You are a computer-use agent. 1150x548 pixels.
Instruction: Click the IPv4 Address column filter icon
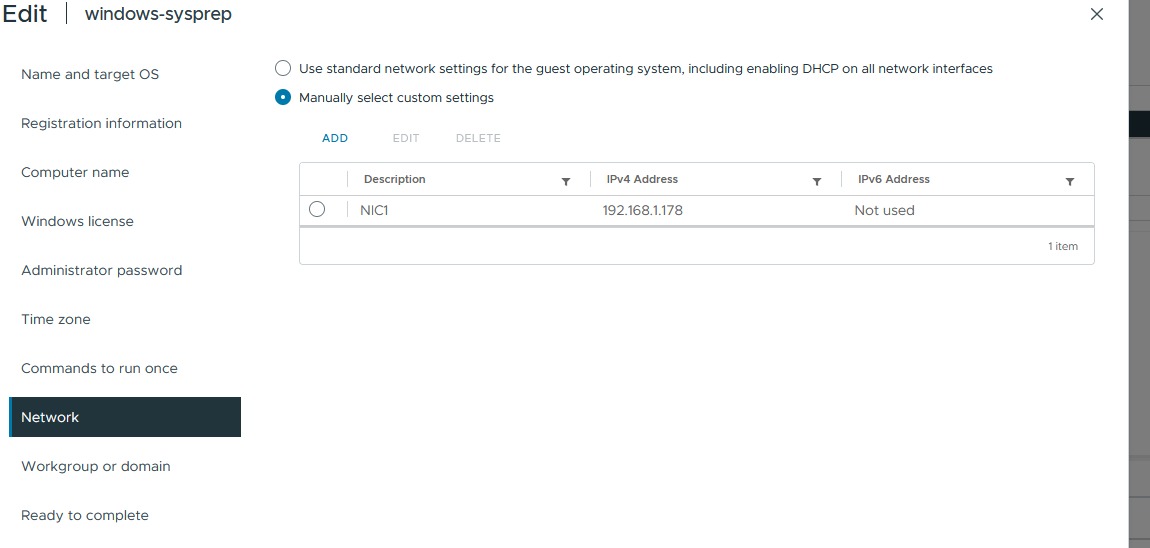[x=816, y=182]
